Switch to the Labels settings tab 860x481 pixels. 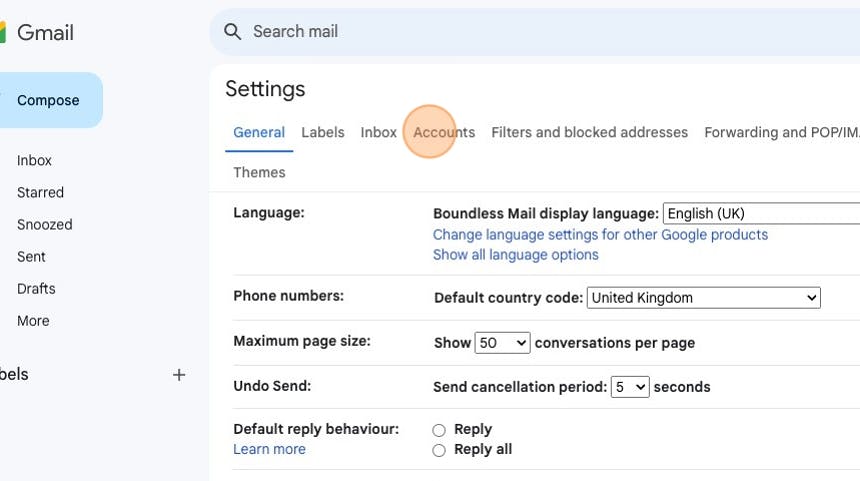pos(322,133)
